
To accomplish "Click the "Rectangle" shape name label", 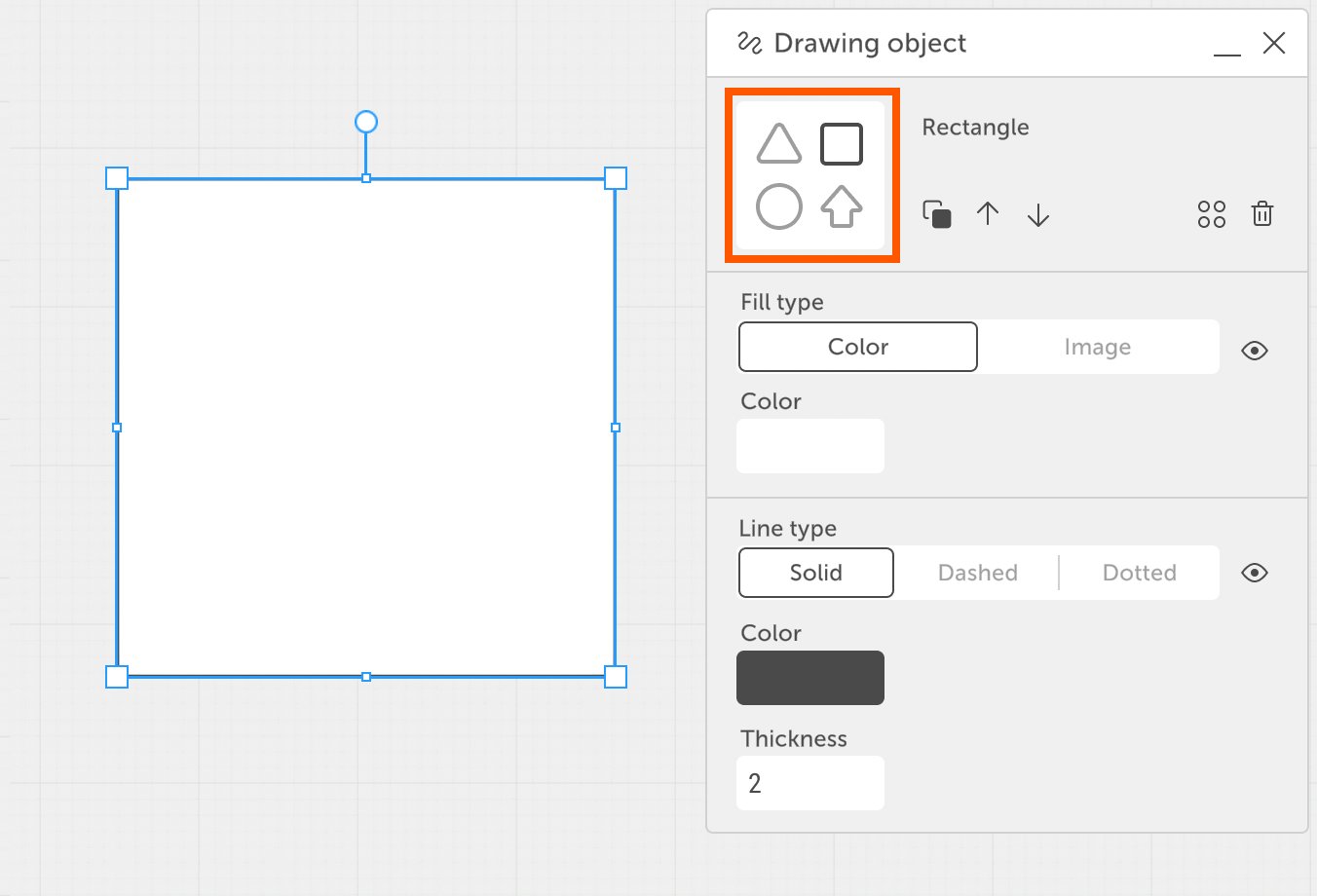I will pyautogui.click(x=975, y=128).
